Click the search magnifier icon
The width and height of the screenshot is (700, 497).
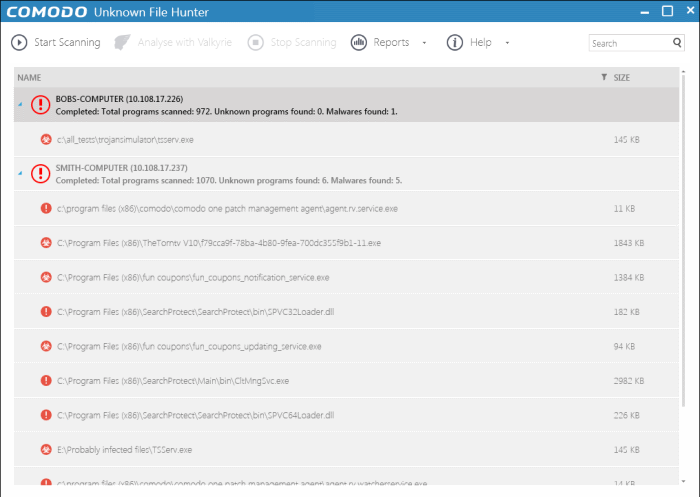(677, 43)
